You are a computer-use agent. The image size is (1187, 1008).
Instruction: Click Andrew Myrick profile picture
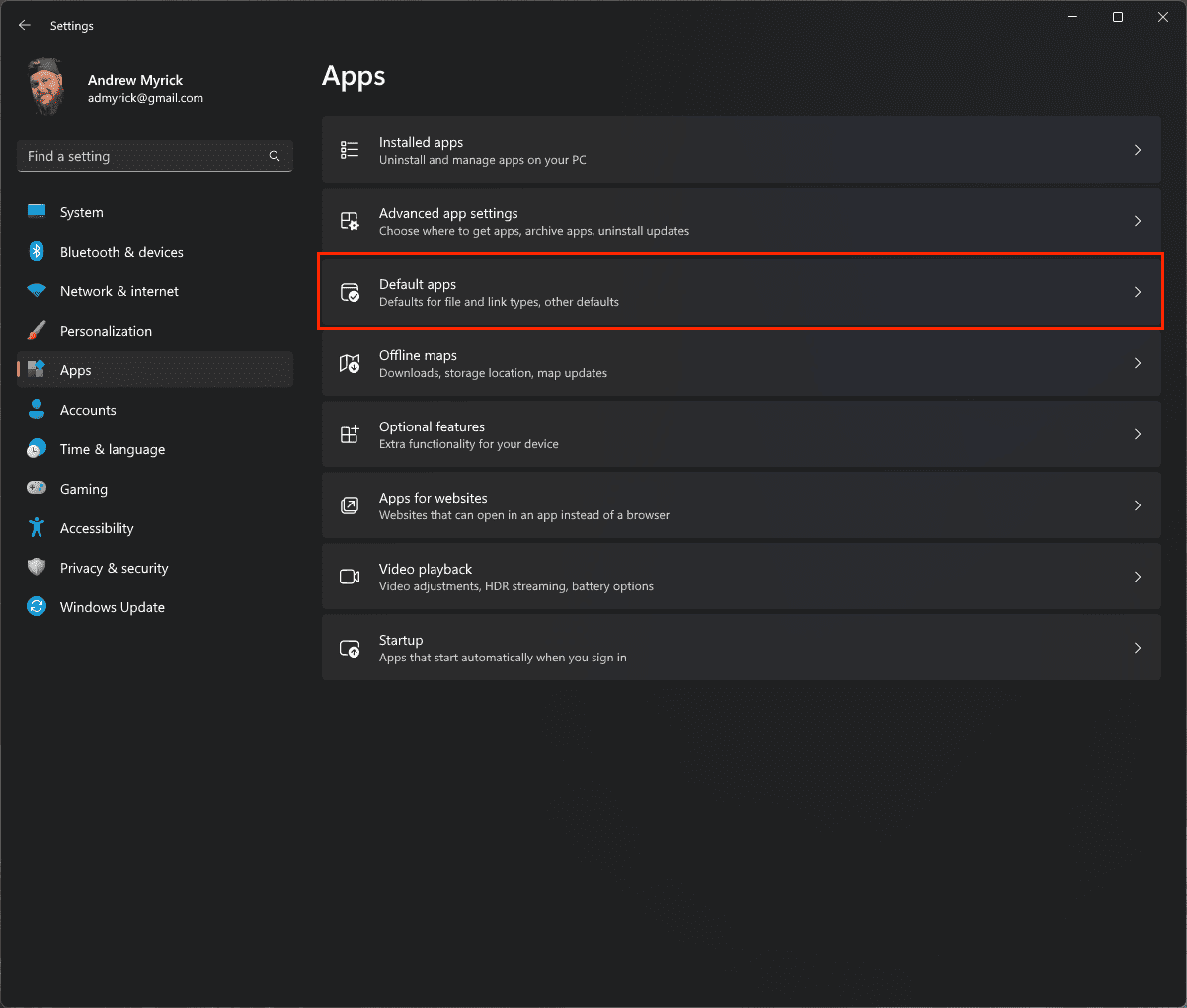click(46, 88)
